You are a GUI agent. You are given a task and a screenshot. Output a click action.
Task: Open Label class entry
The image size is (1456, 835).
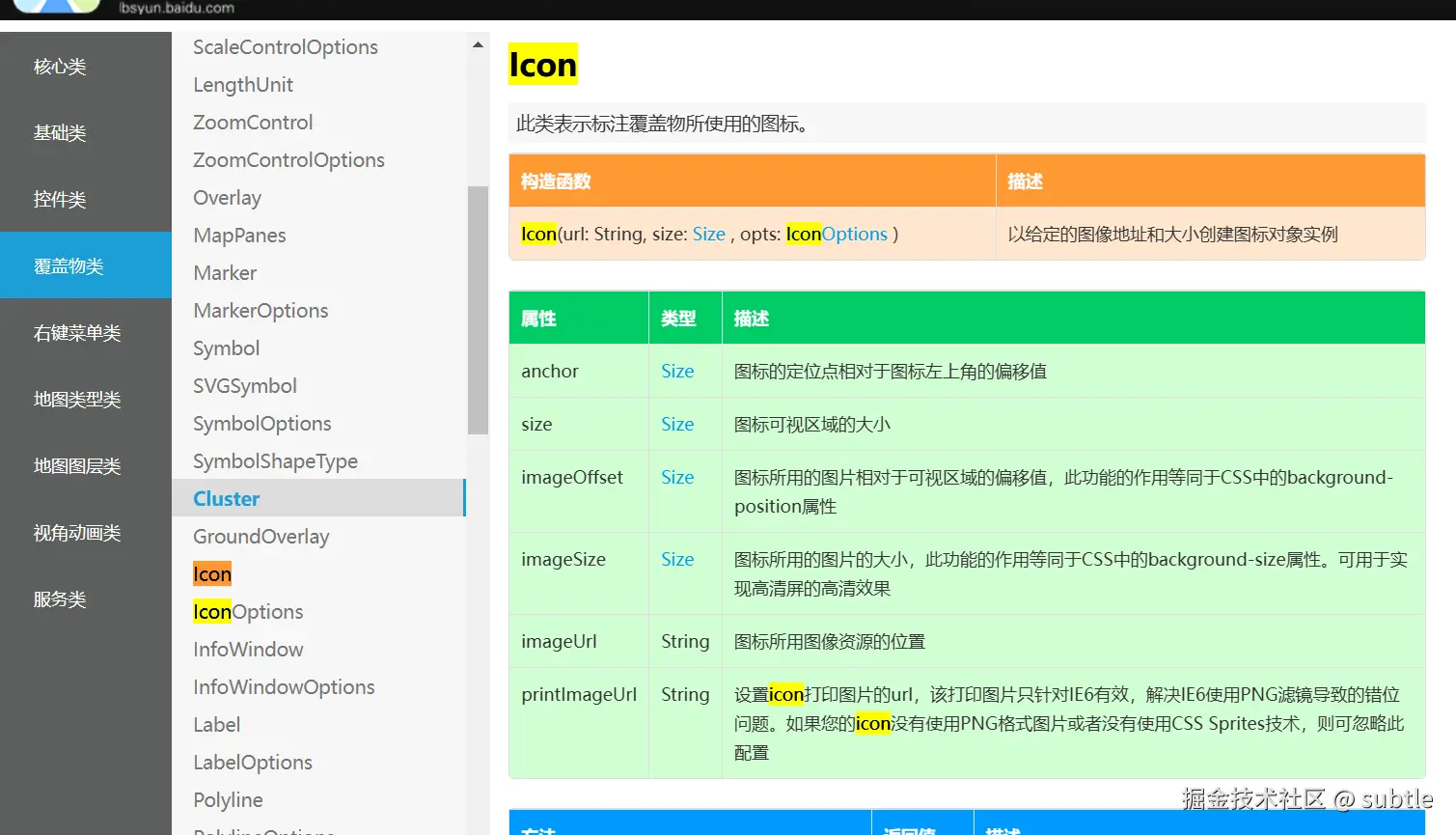coord(216,725)
